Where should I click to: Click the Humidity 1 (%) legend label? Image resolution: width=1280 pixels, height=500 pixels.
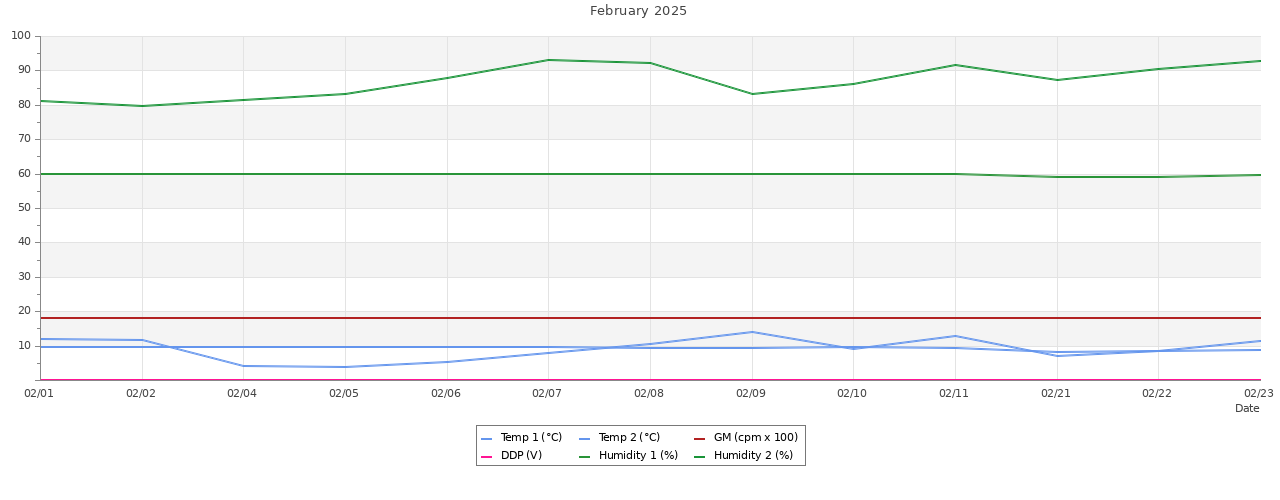pos(638,456)
